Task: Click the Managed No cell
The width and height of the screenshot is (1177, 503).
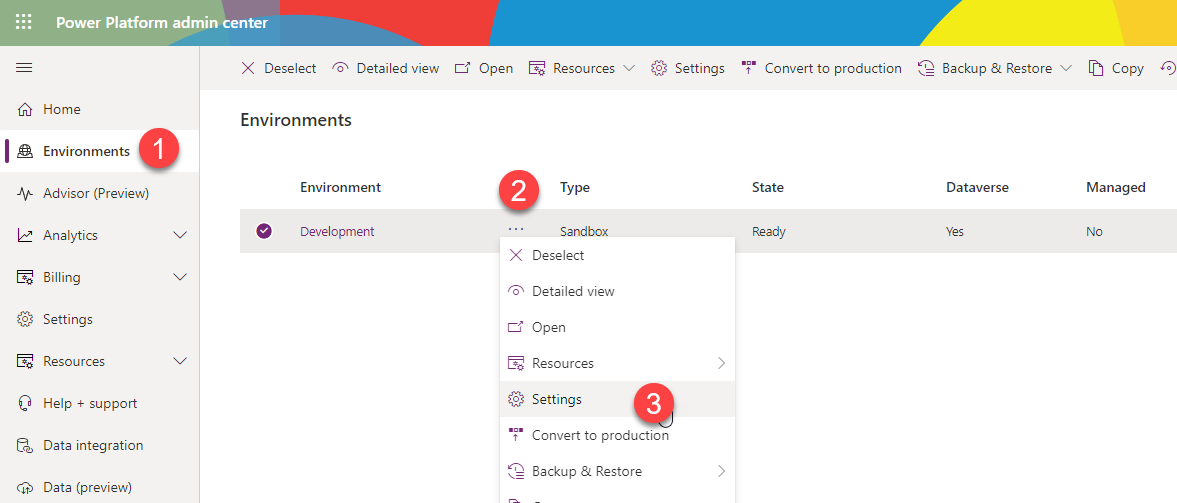Action: pyautogui.click(x=1094, y=231)
